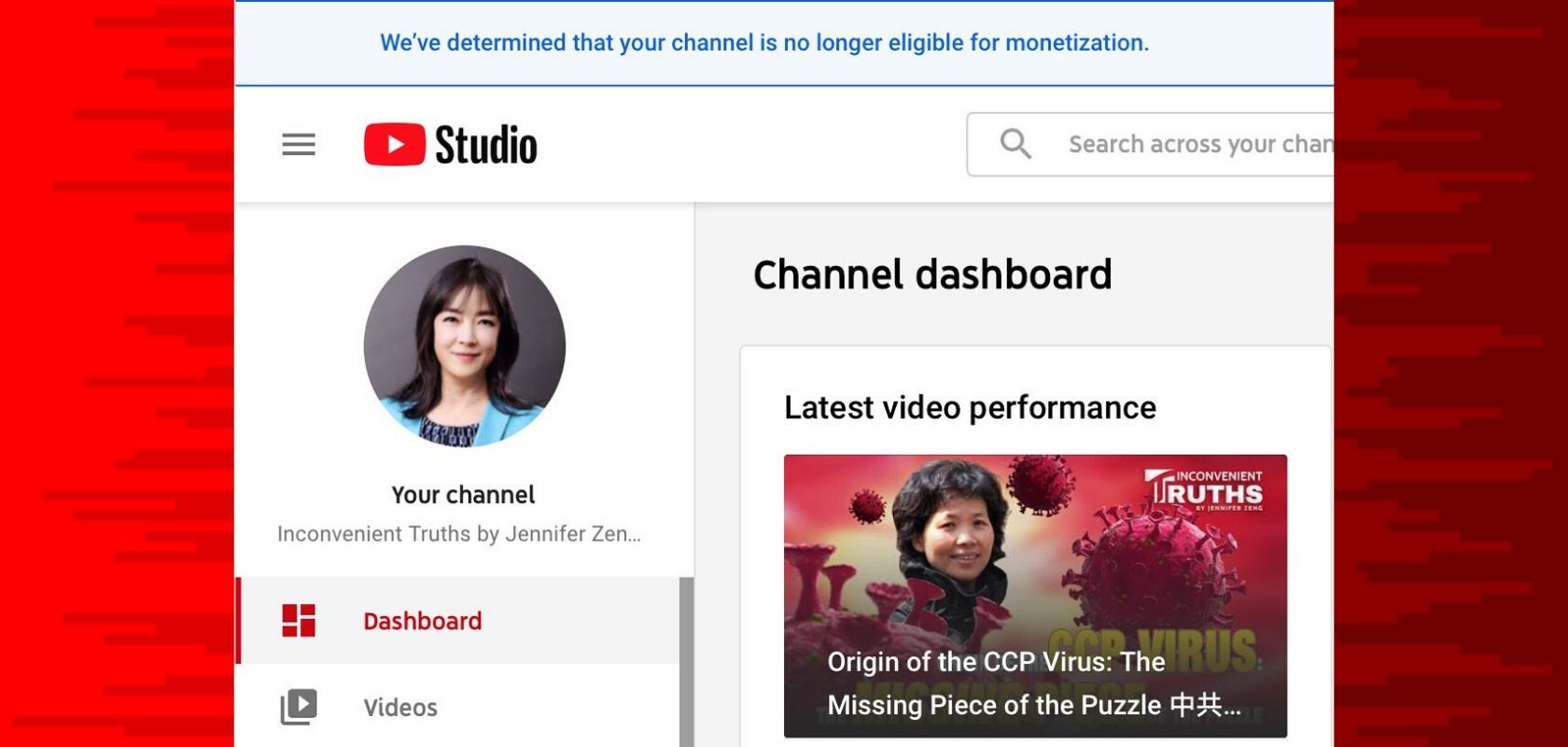Open the channel profile picture
The height and width of the screenshot is (747, 1568).
coord(465,346)
